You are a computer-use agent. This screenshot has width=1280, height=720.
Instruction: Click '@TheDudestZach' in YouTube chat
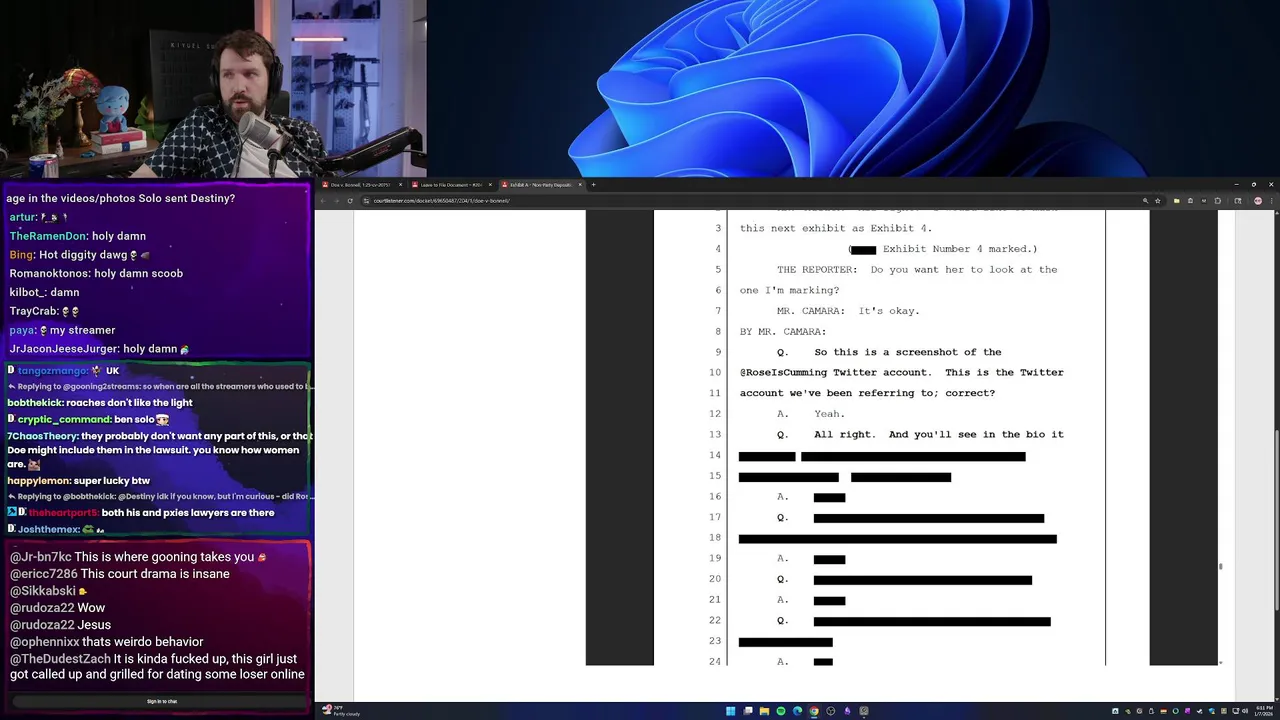[60, 659]
